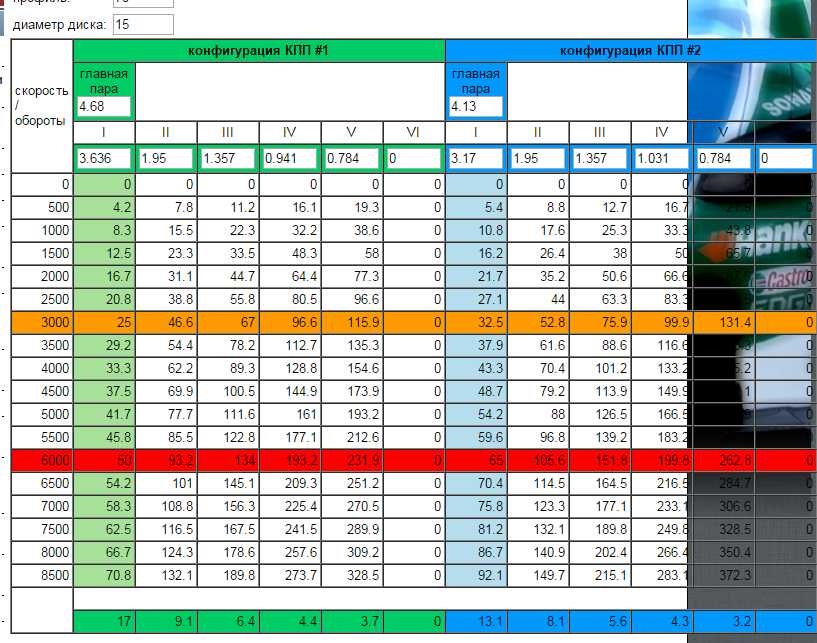Click the 135.3 cell in the 3500 row

tap(352, 345)
